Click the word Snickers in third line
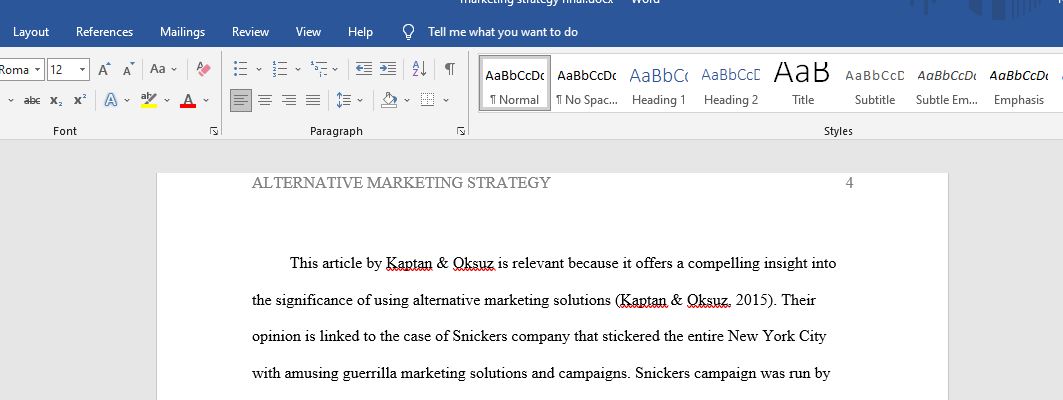Image resolution: width=1063 pixels, height=400 pixels. pyautogui.click(x=480, y=336)
